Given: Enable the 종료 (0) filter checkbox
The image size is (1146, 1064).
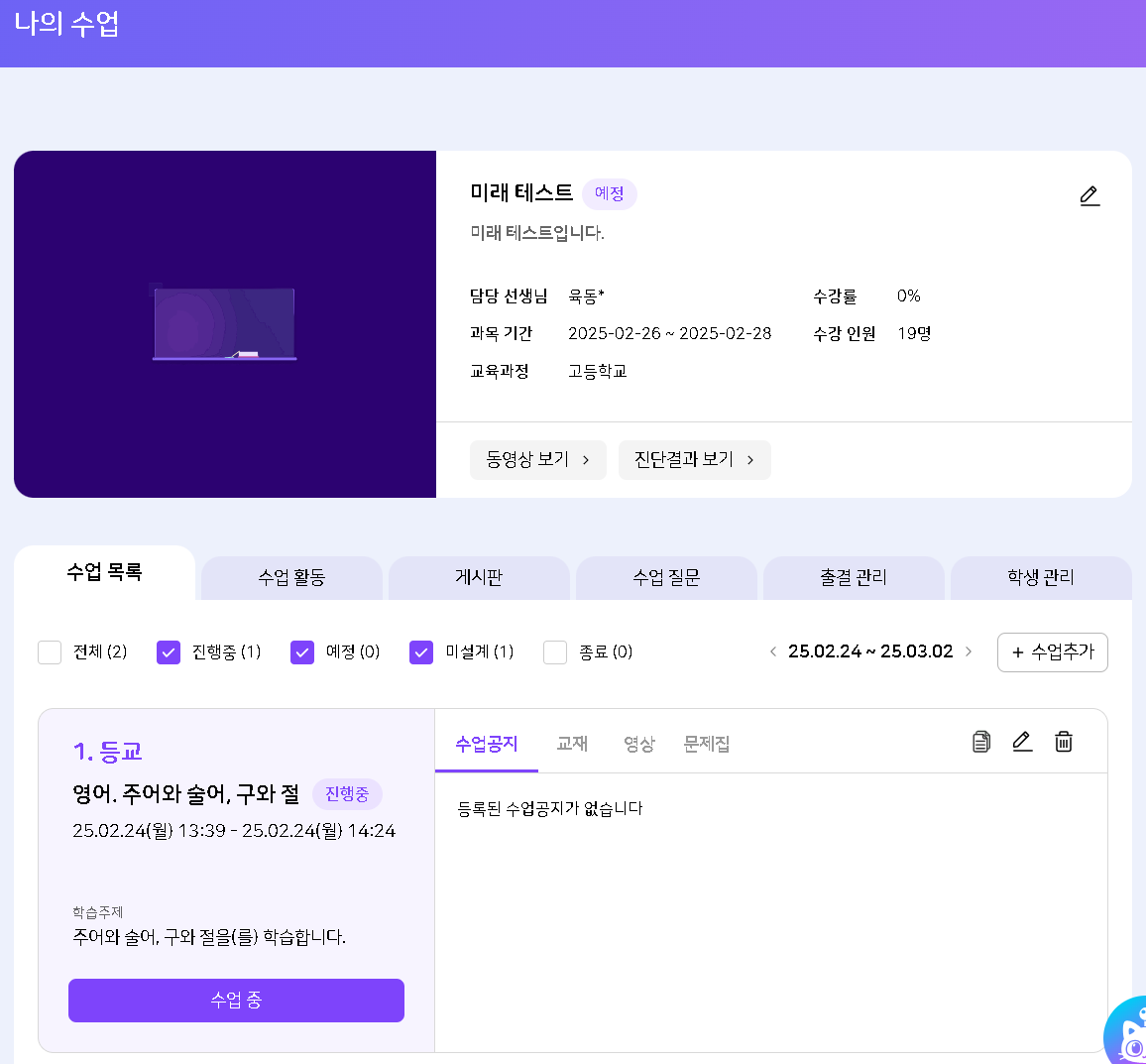Looking at the screenshot, I should click(x=555, y=651).
